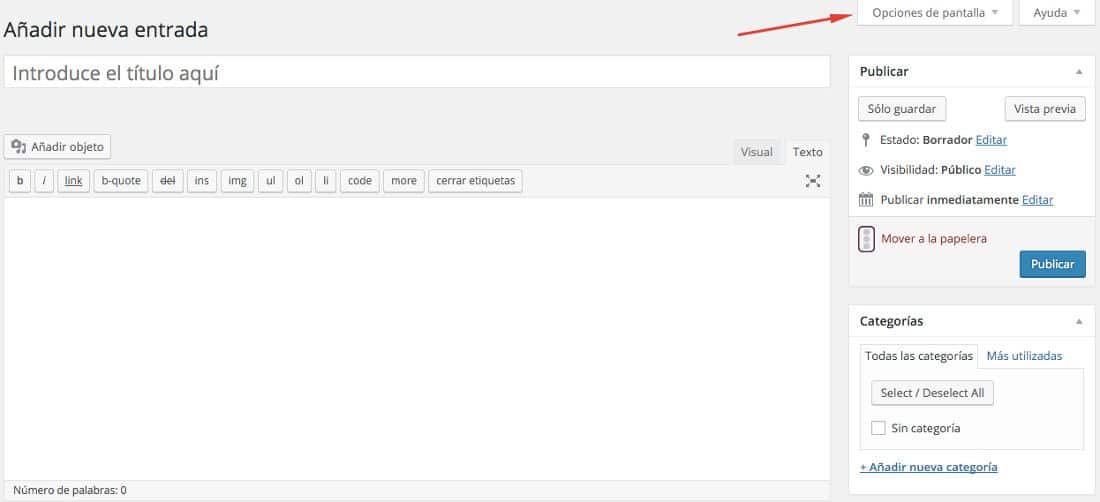Insert deleted text tag with del button
The image size is (1100, 502).
(x=168, y=181)
